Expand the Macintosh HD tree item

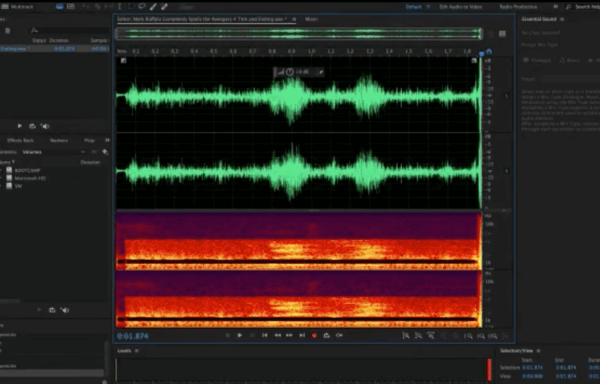(1, 178)
